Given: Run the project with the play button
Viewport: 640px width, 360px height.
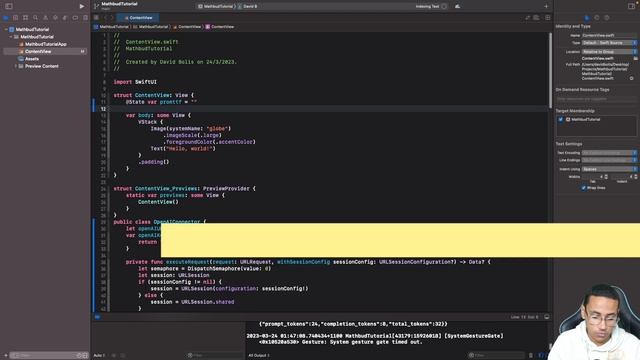Looking at the screenshot, I should coord(82,6).
